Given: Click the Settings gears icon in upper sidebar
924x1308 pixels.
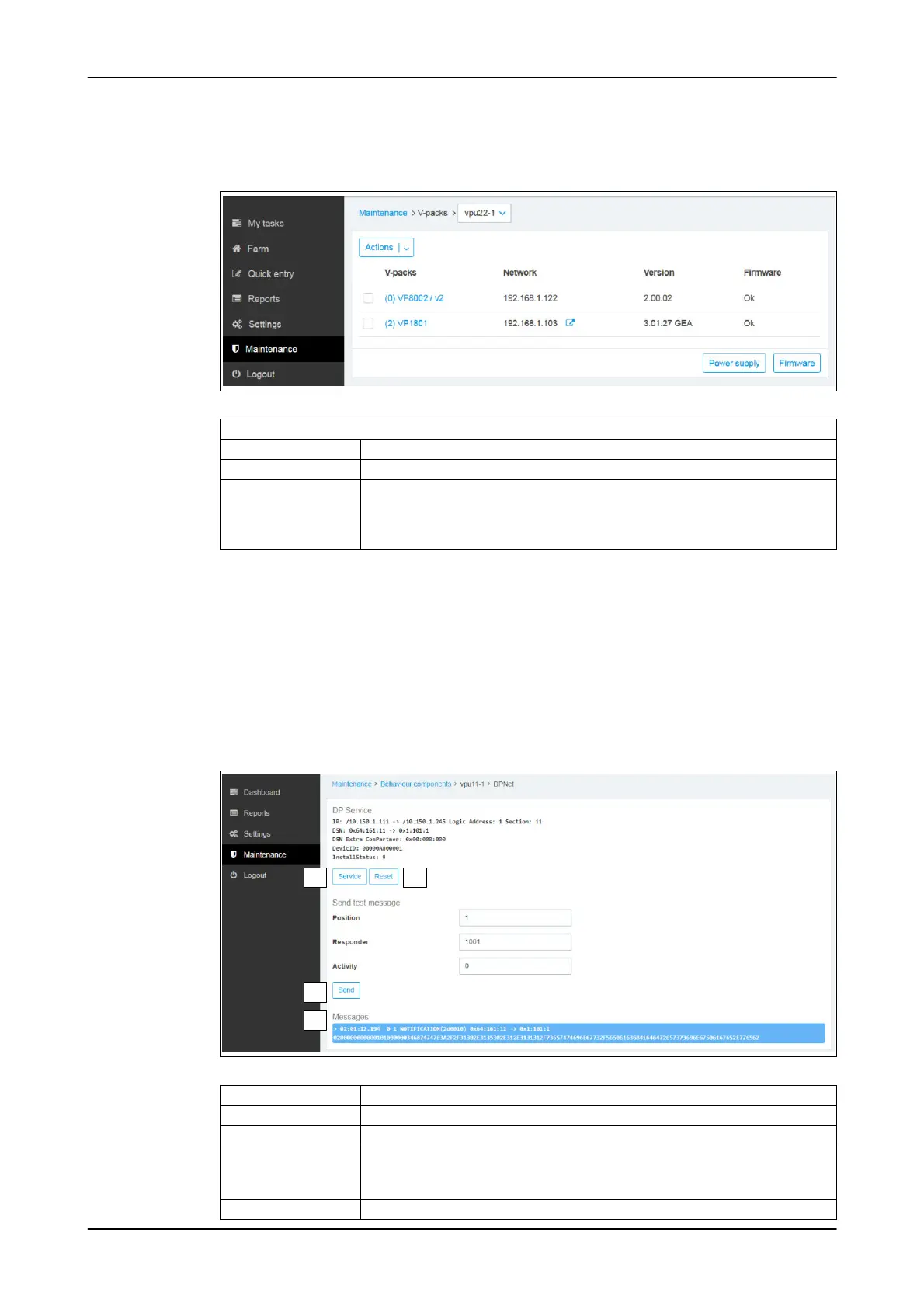Looking at the screenshot, I should coord(237,324).
